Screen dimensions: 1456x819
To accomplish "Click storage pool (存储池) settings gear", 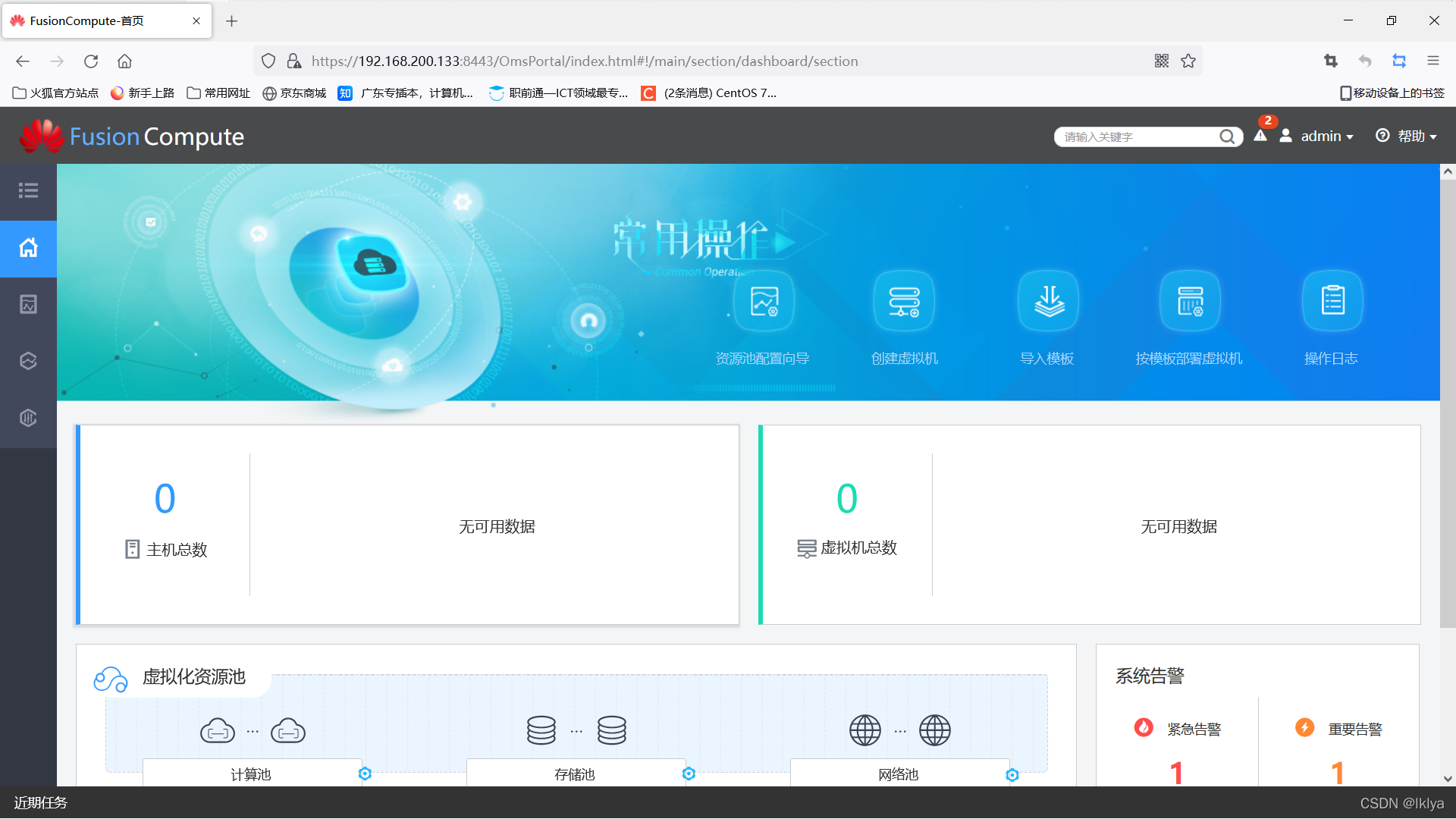I will pyautogui.click(x=689, y=773).
